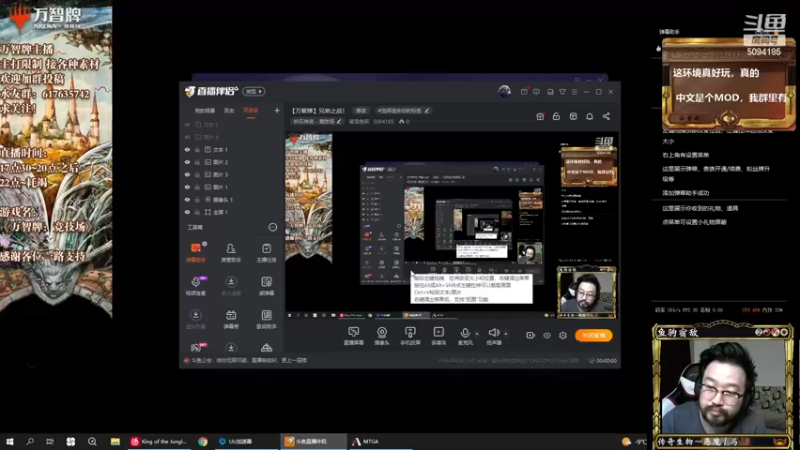This screenshot has width=800, height=450.
Task: Open the 歌词助手 tool
Action: (266, 319)
